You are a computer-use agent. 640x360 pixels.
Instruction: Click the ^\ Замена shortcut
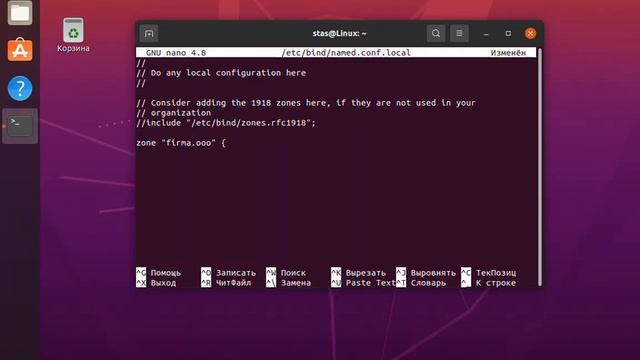289,283
